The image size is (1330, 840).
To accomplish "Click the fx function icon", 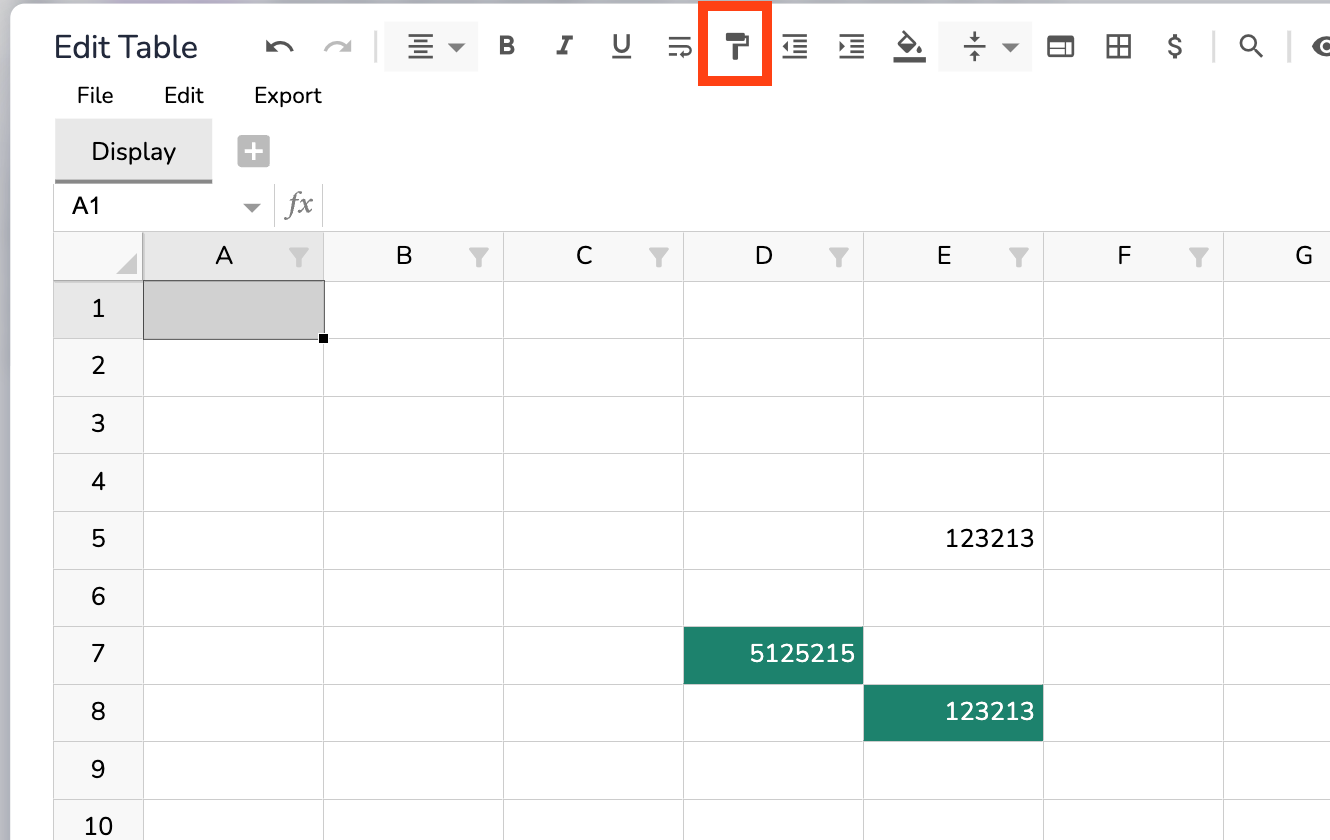I will point(299,206).
